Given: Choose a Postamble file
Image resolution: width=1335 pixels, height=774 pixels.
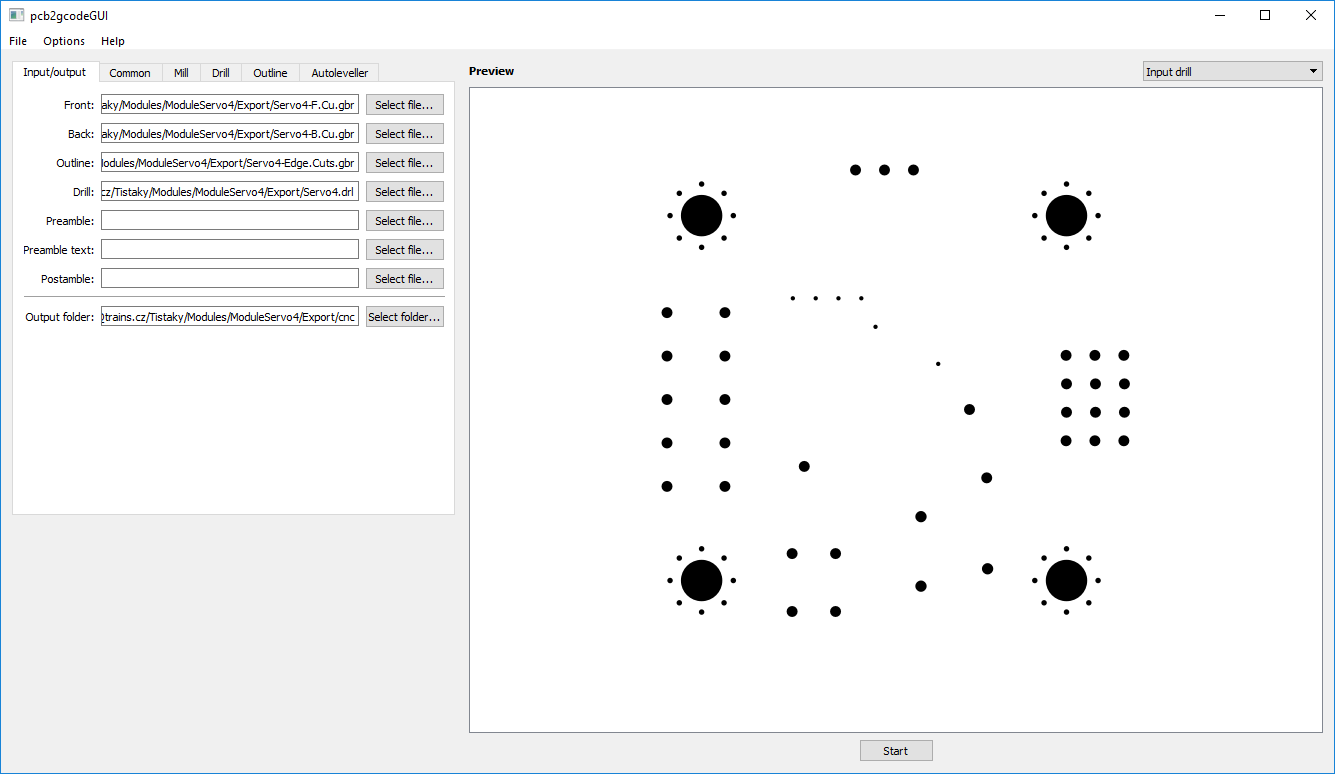Looking at the screenshot, I should (404, 278).
